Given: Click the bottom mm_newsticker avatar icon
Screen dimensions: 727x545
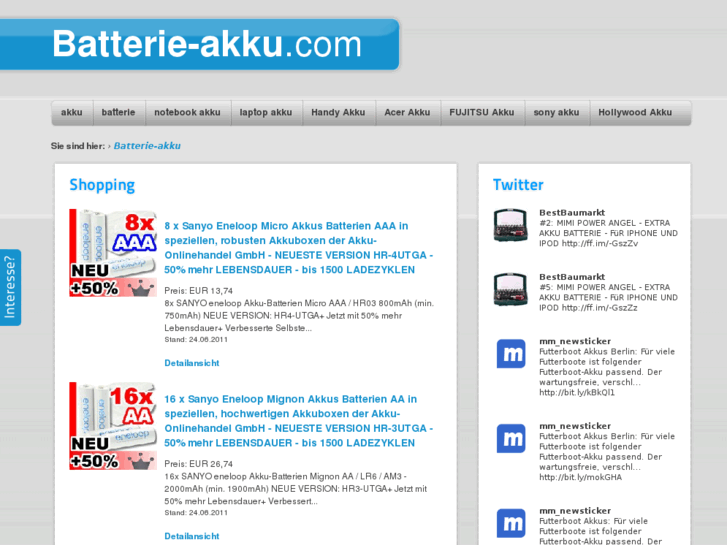Looking at the screenshot, I should (511, 523).
